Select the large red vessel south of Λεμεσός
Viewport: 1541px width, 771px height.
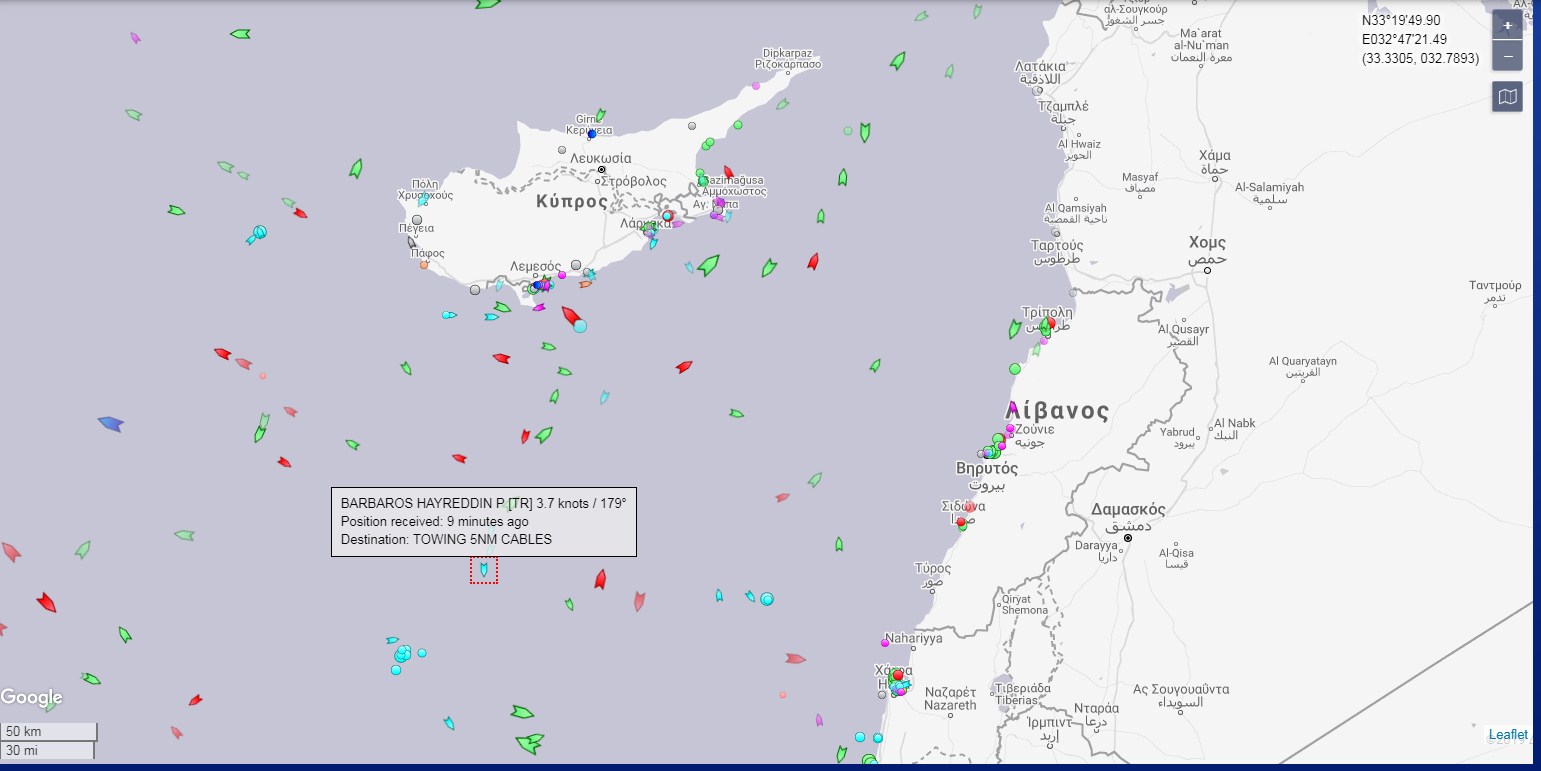(571, 318)
